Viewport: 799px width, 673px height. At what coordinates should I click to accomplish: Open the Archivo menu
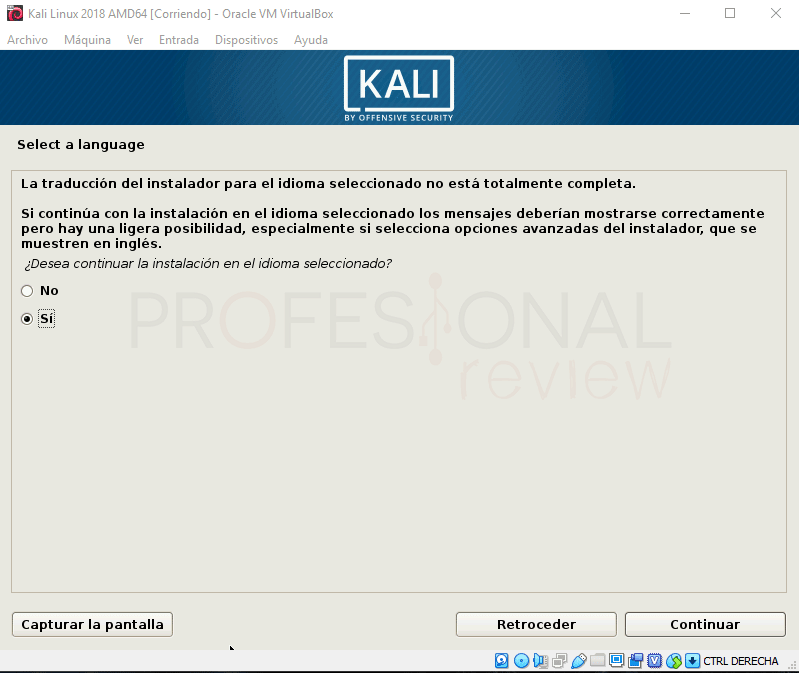pos(28,40)
